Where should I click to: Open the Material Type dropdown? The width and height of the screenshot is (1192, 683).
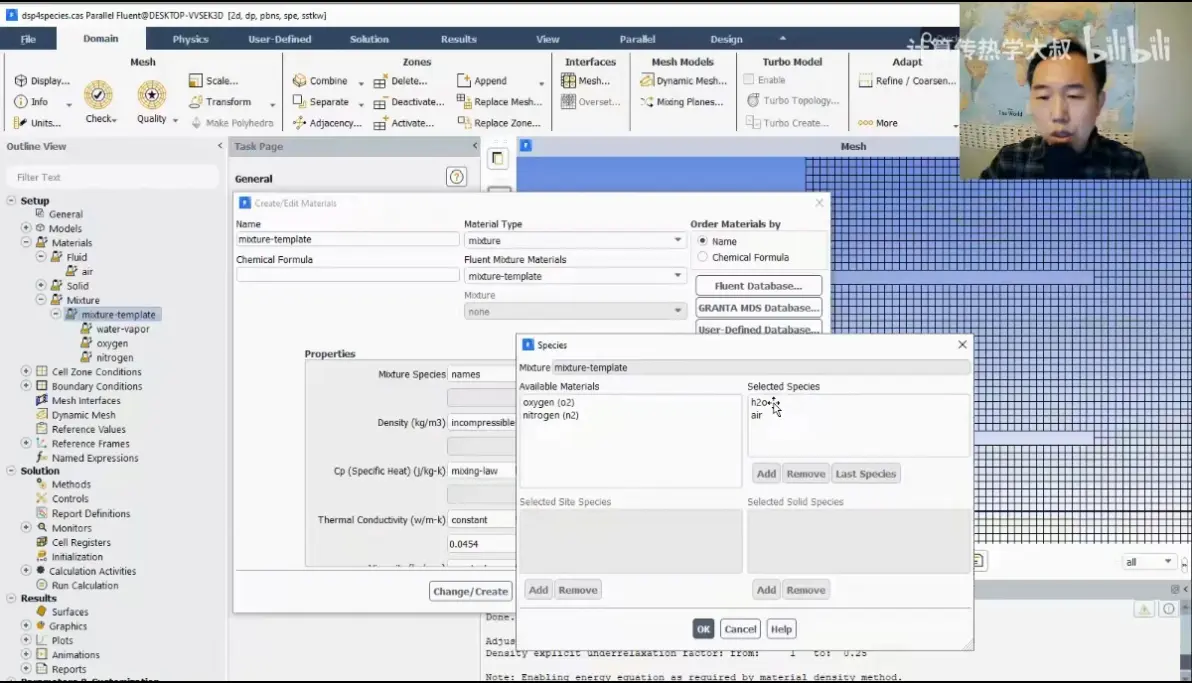574,240
